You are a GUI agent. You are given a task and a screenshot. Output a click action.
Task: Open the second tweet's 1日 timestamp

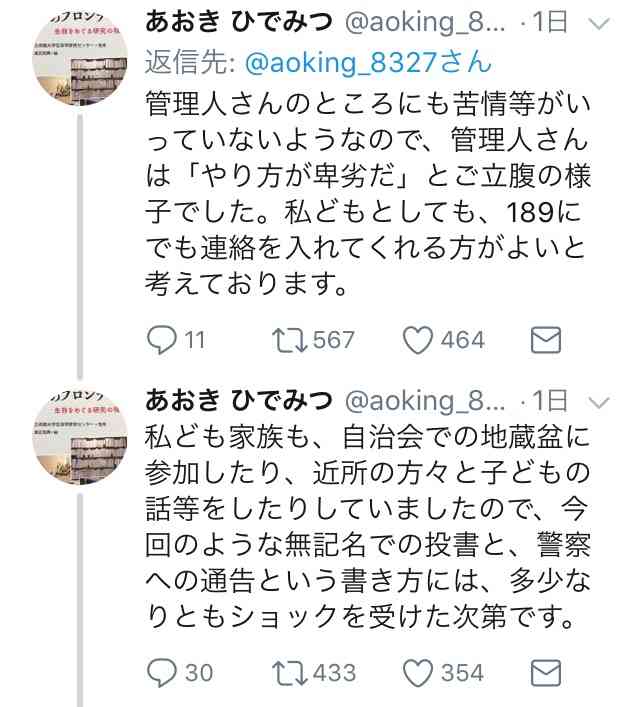coord(554,401)
